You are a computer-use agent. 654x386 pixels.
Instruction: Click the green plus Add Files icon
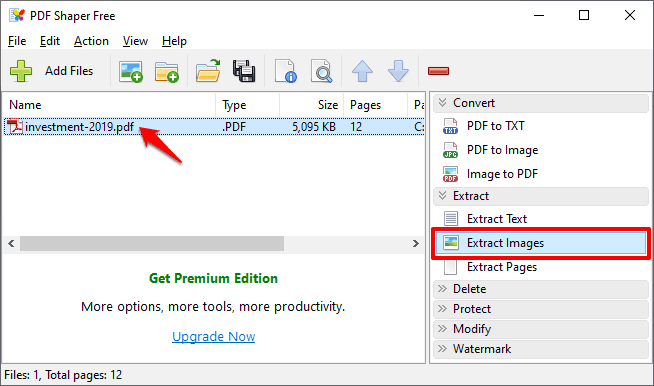[x=21, y=71]
